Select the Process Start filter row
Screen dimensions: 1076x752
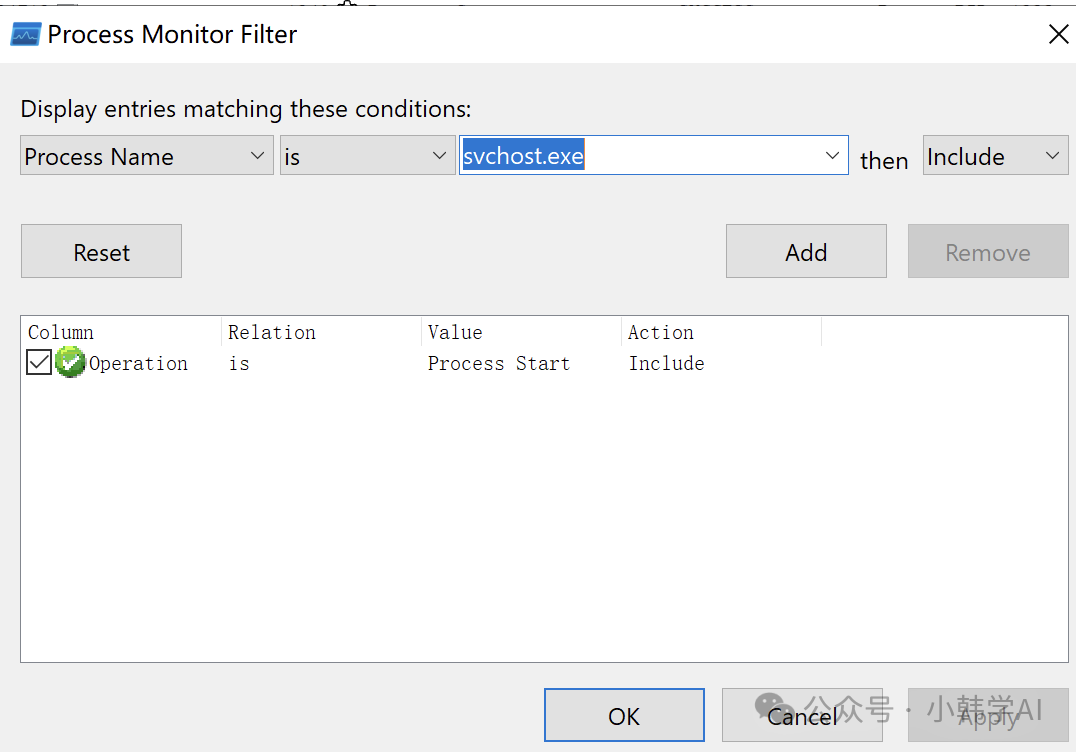tap(499, 363)
